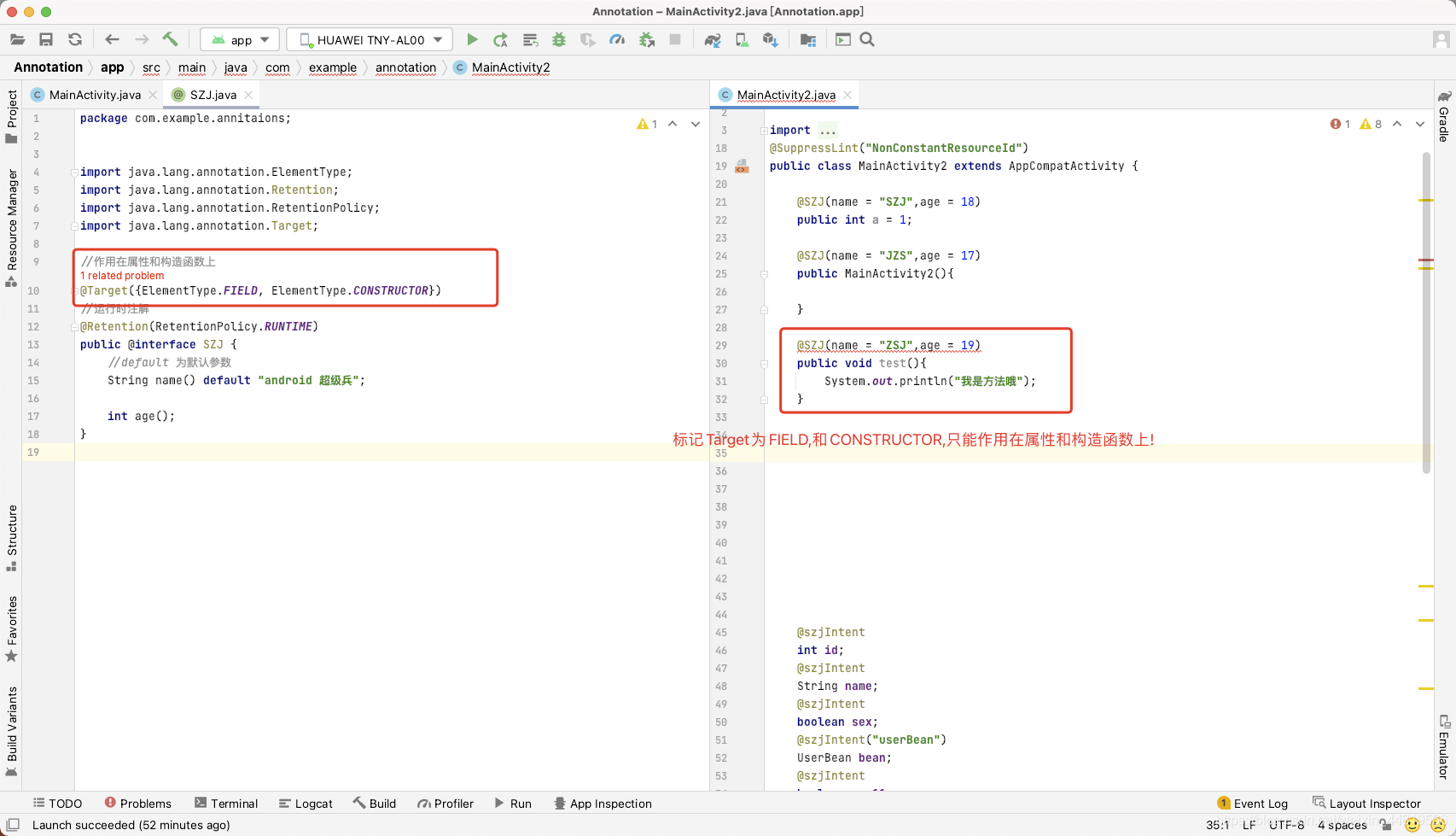The image size is (1456, 836).
Task: Open the search everywhere magnifier
Action: point(867,39)
